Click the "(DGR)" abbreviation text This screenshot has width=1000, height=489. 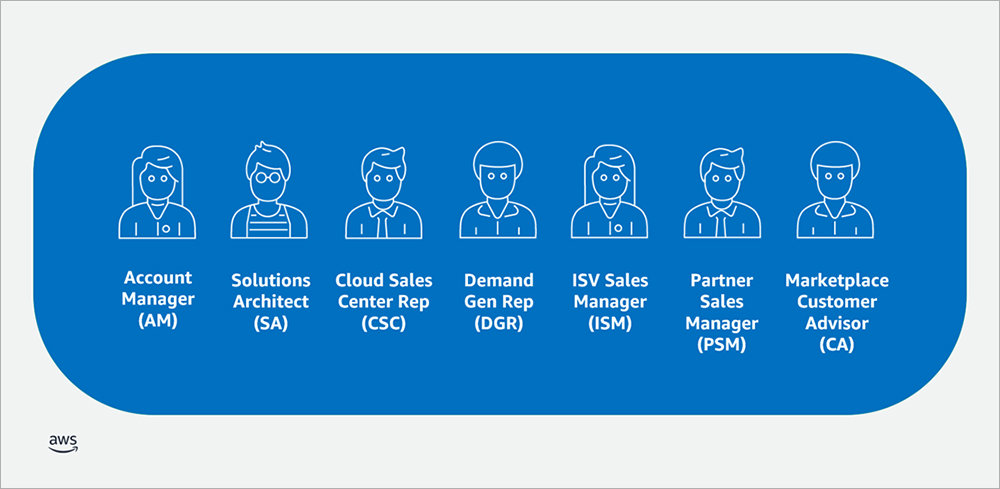498,324
